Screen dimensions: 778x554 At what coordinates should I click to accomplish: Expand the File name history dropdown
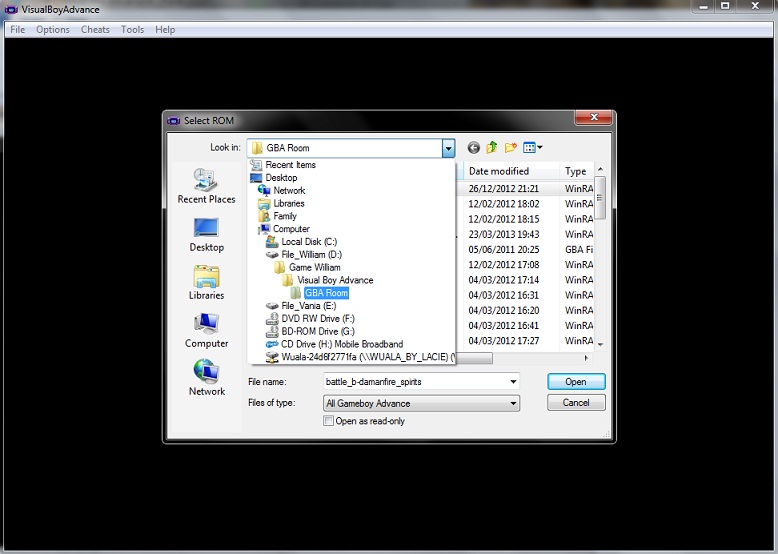pyautogui.click(x=513, y=382)
